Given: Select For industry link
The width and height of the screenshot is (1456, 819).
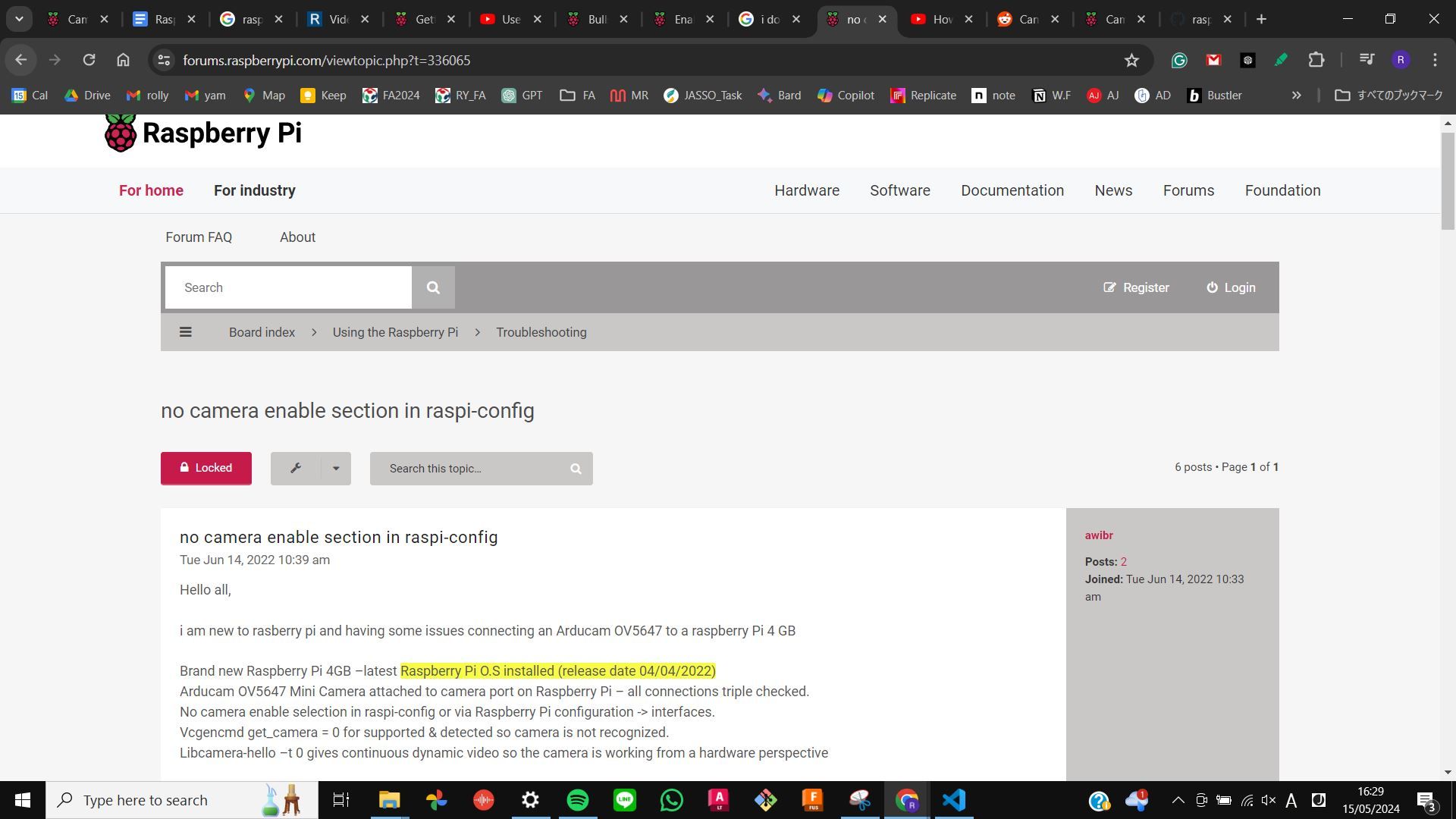Looking at the screenshot, I should (255, 190).
